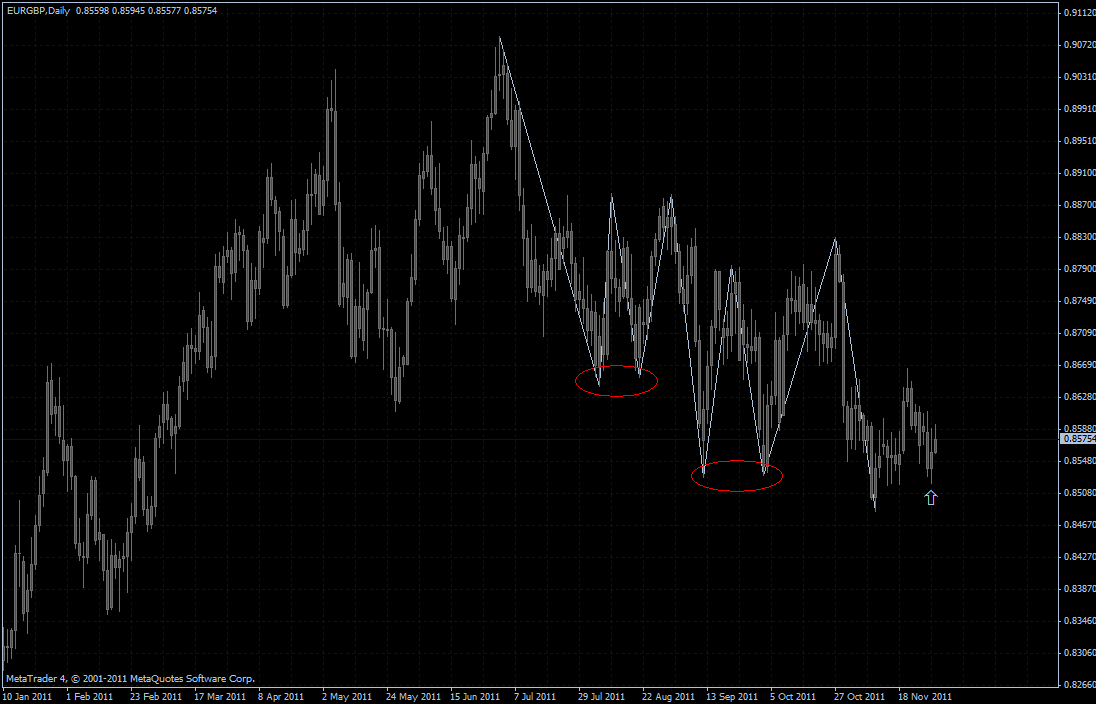Click the 0.90720 price scale label
Screen dimensions: 1096x704
click(1080, 44)
